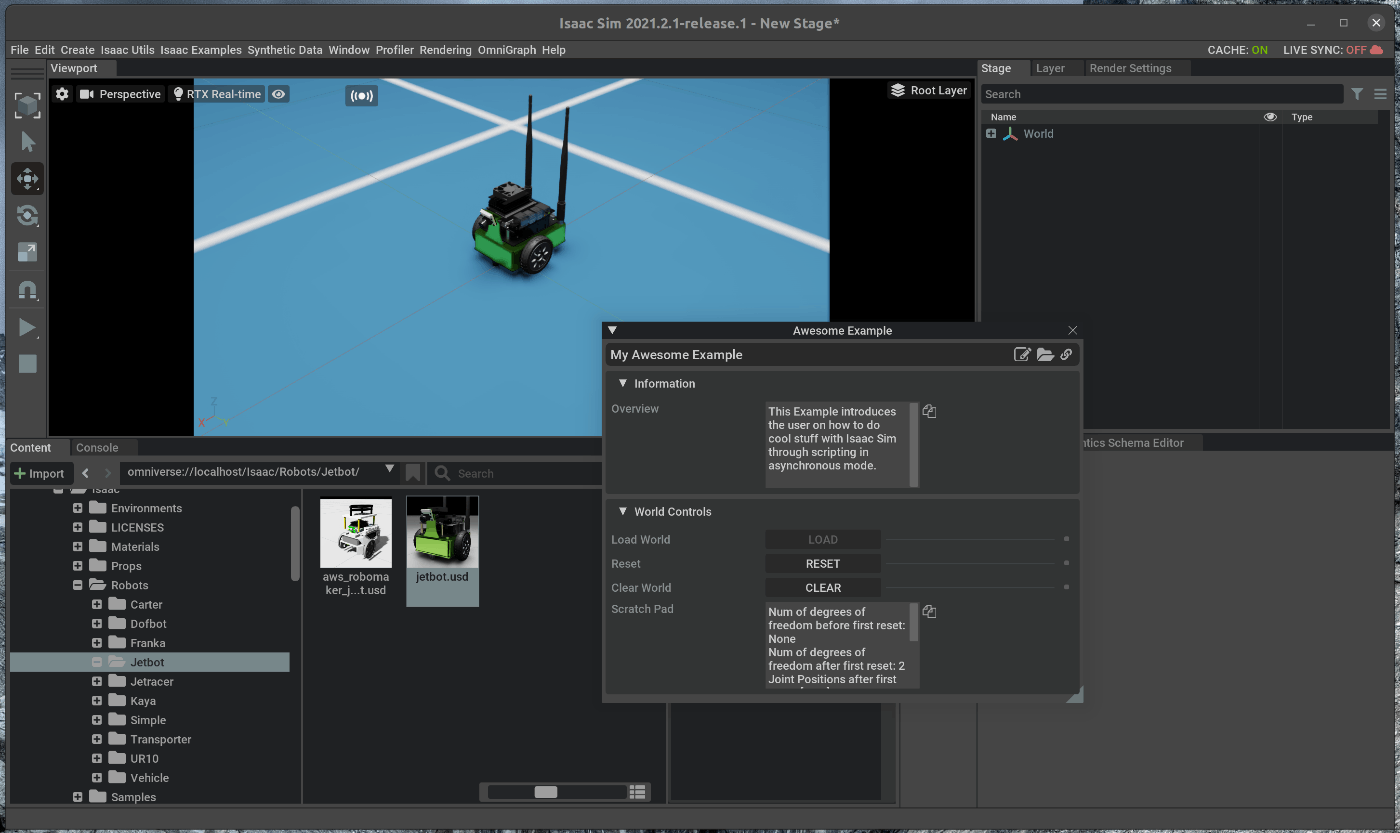Click the CLEAR button
Image resolution: width=1400 pixels, height=833 pixels.
(x=823, y=588)
